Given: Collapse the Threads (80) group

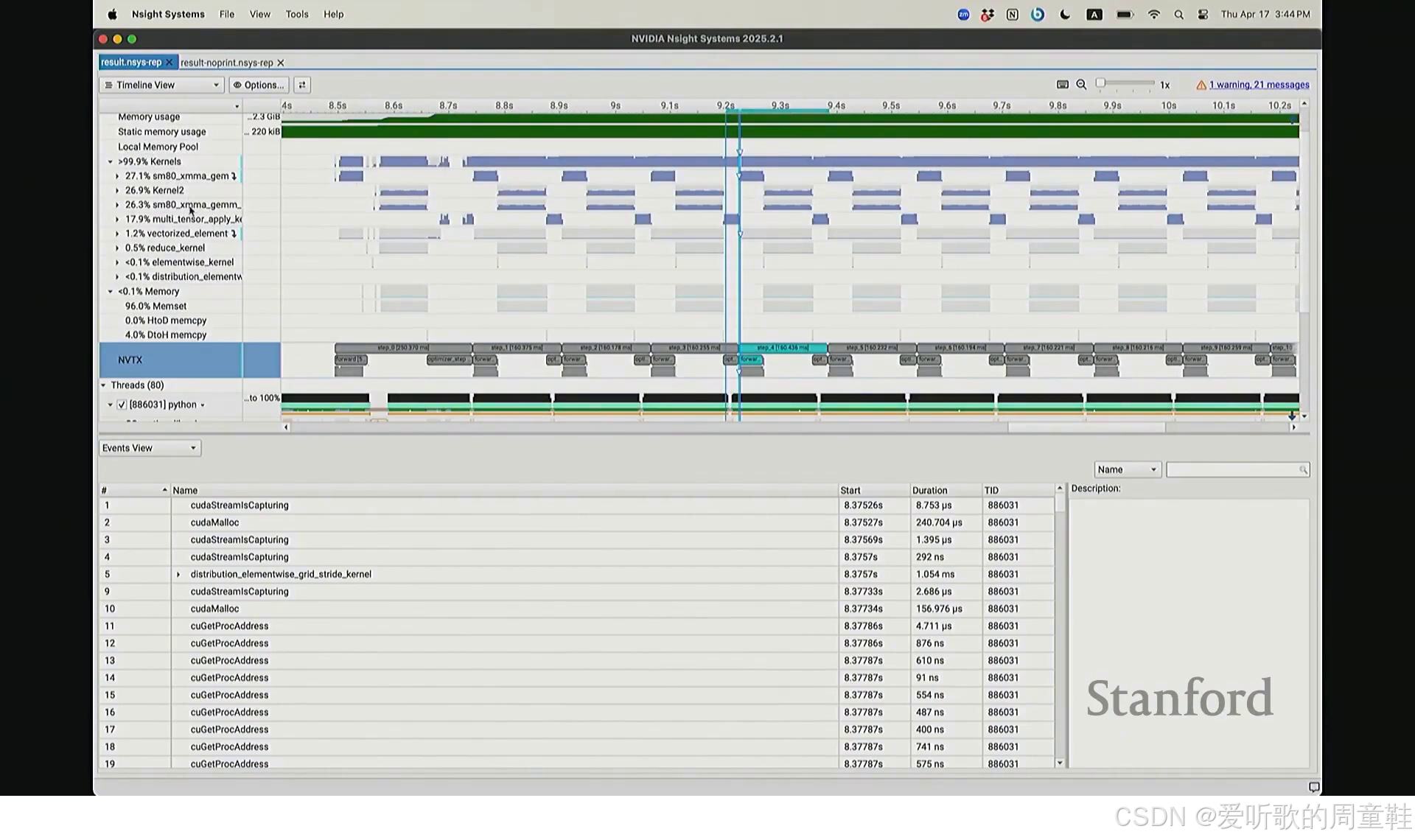Looking at the screenshot, I should [104, 385].
